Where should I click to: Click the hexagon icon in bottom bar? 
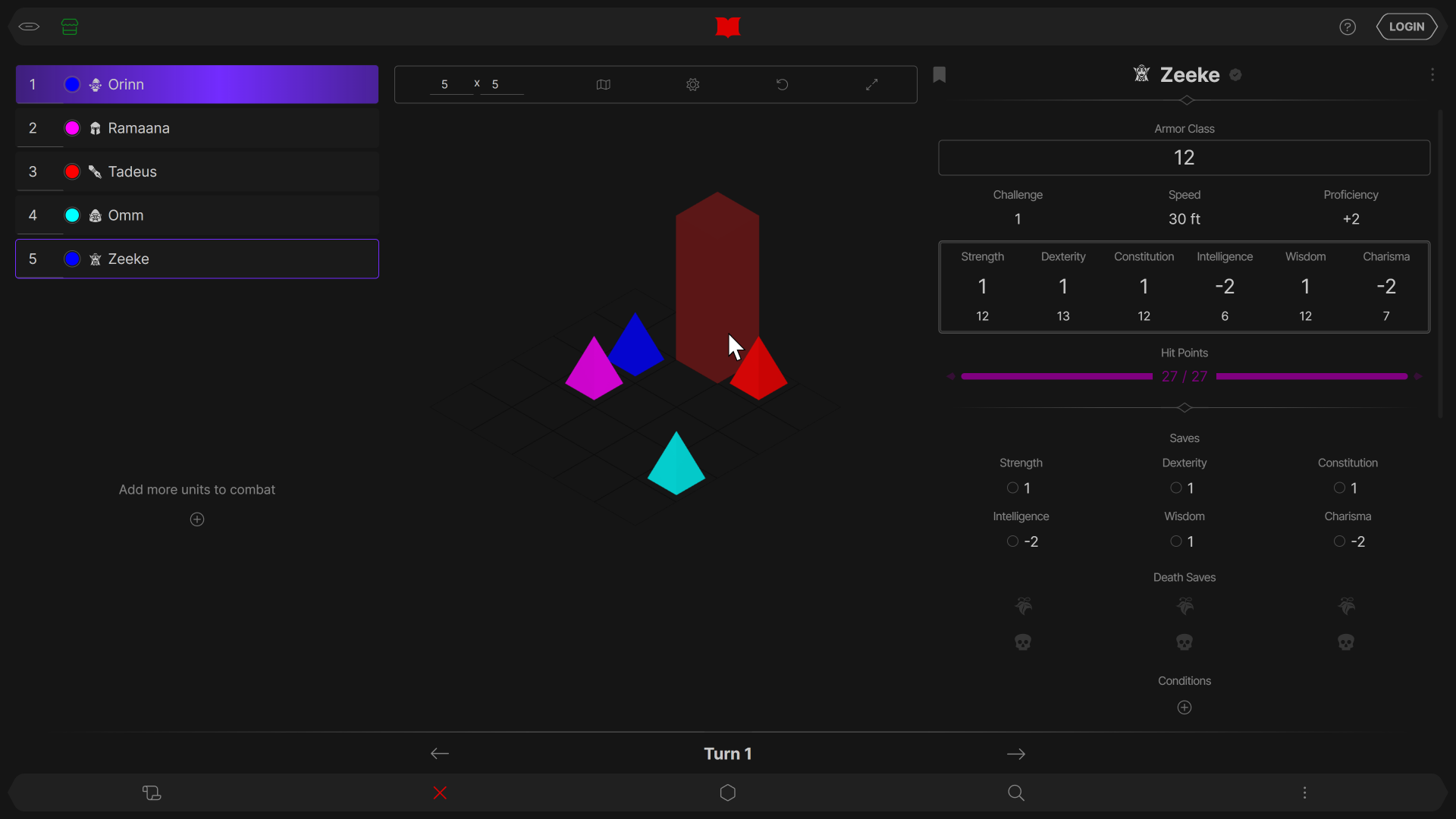[x=728, y=793]
